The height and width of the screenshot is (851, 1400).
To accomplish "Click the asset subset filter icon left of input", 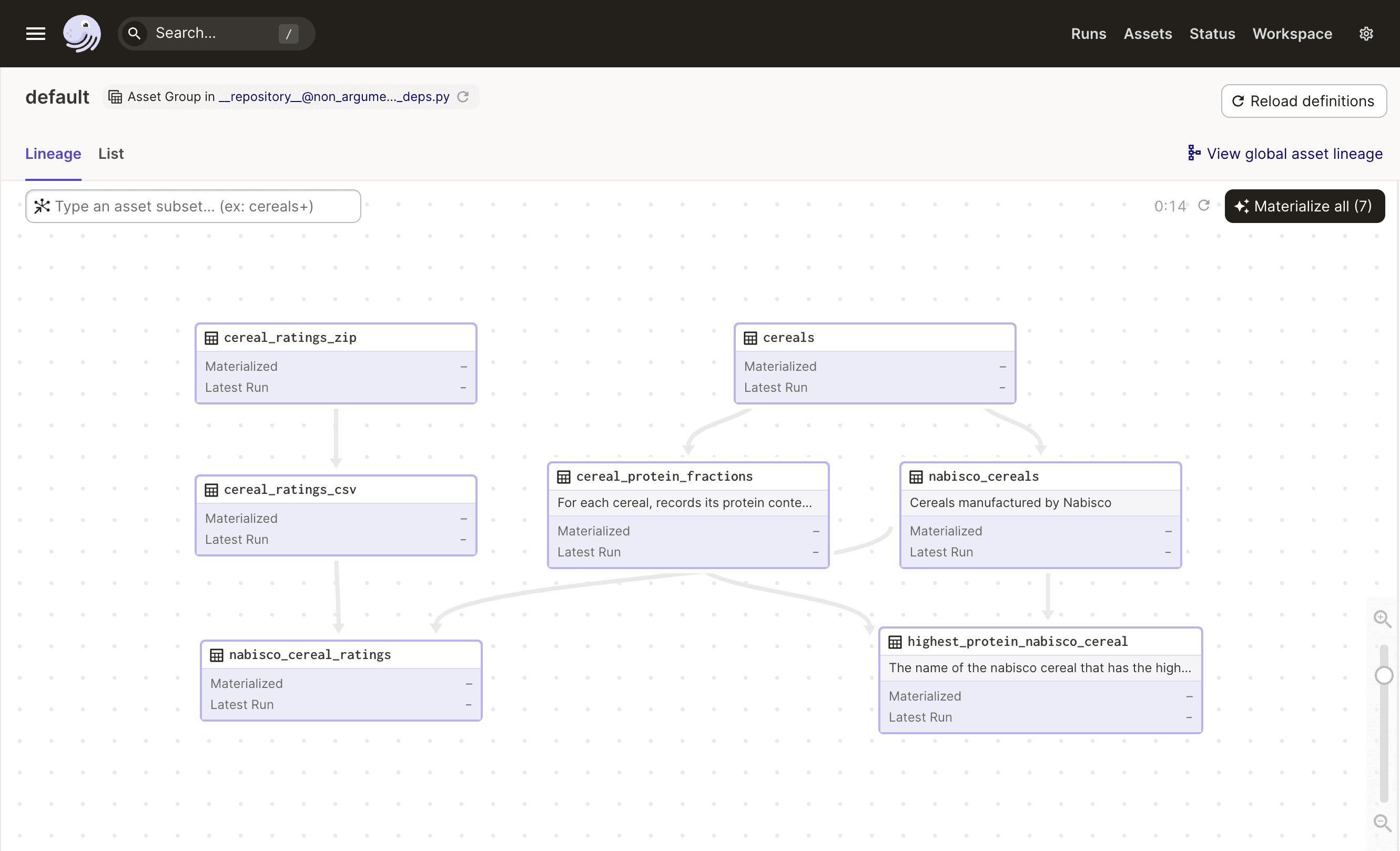I will [41, 206].
